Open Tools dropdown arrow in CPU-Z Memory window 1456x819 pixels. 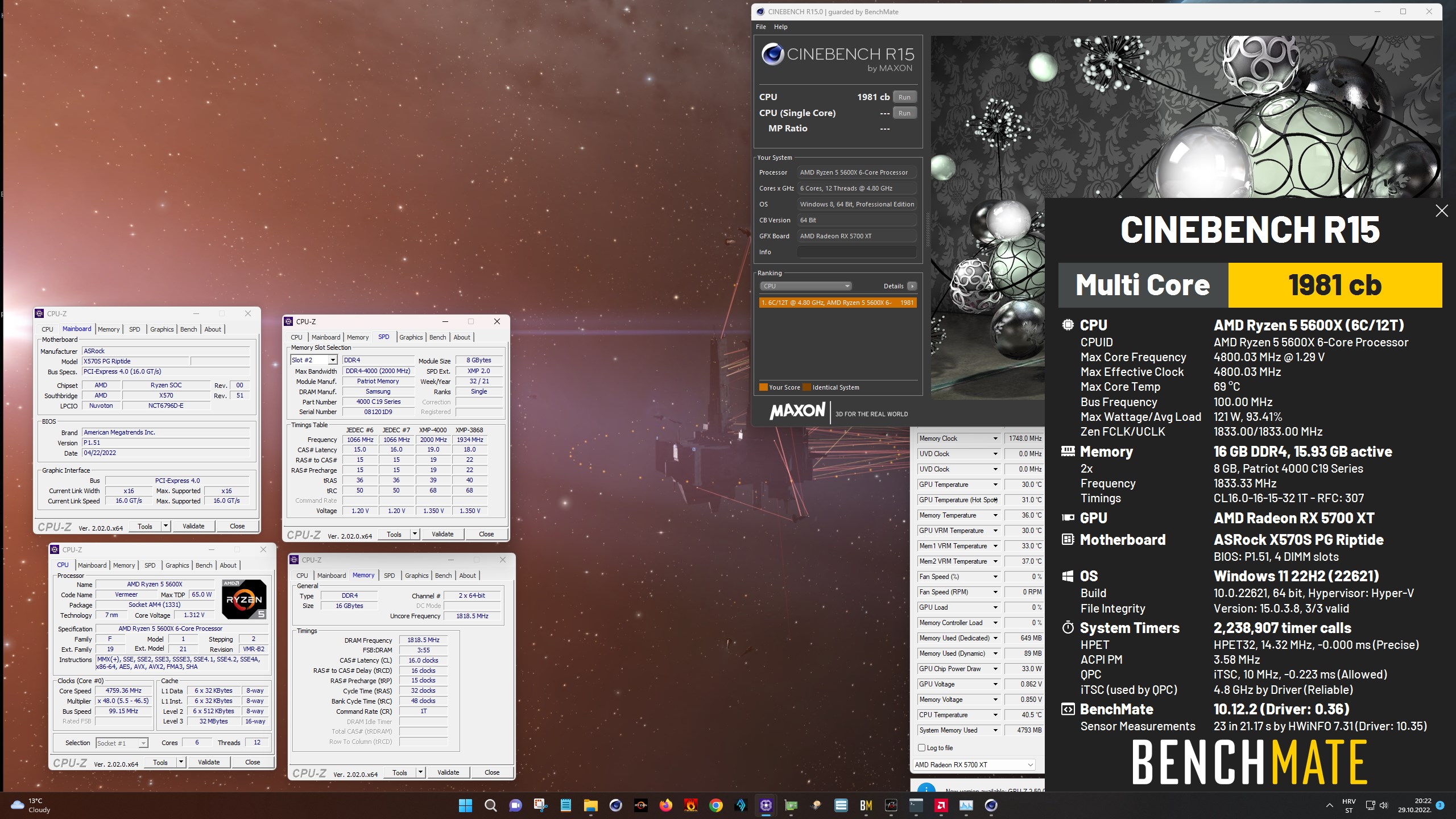[420, 772]
